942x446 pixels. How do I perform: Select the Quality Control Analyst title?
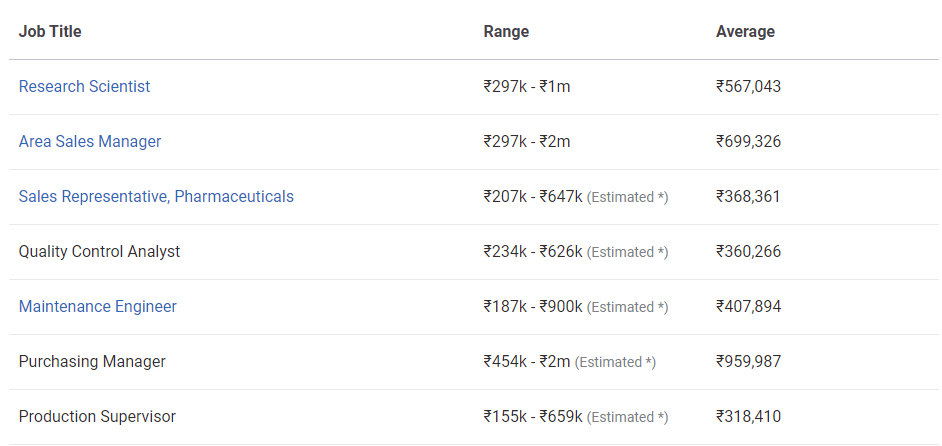click(99, 251)
